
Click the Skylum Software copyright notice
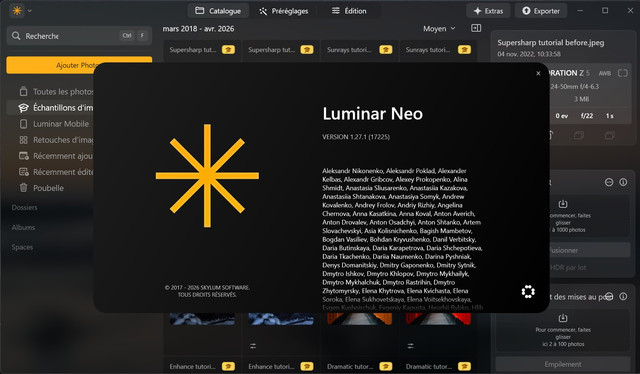tap(207, 291)
